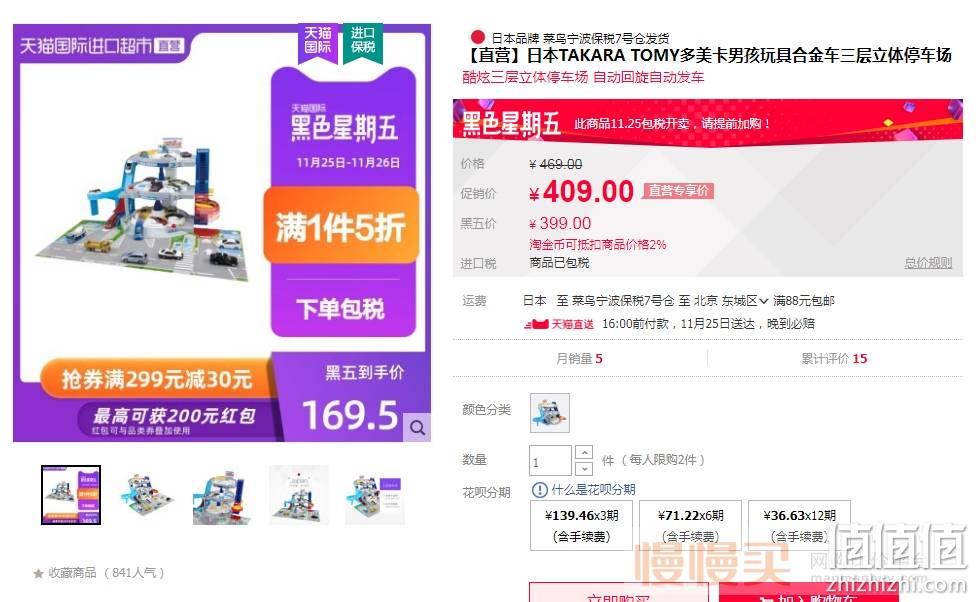Click the 花呗分期 info question icon
Screen dimensions: 976x602
click(539, 490)
